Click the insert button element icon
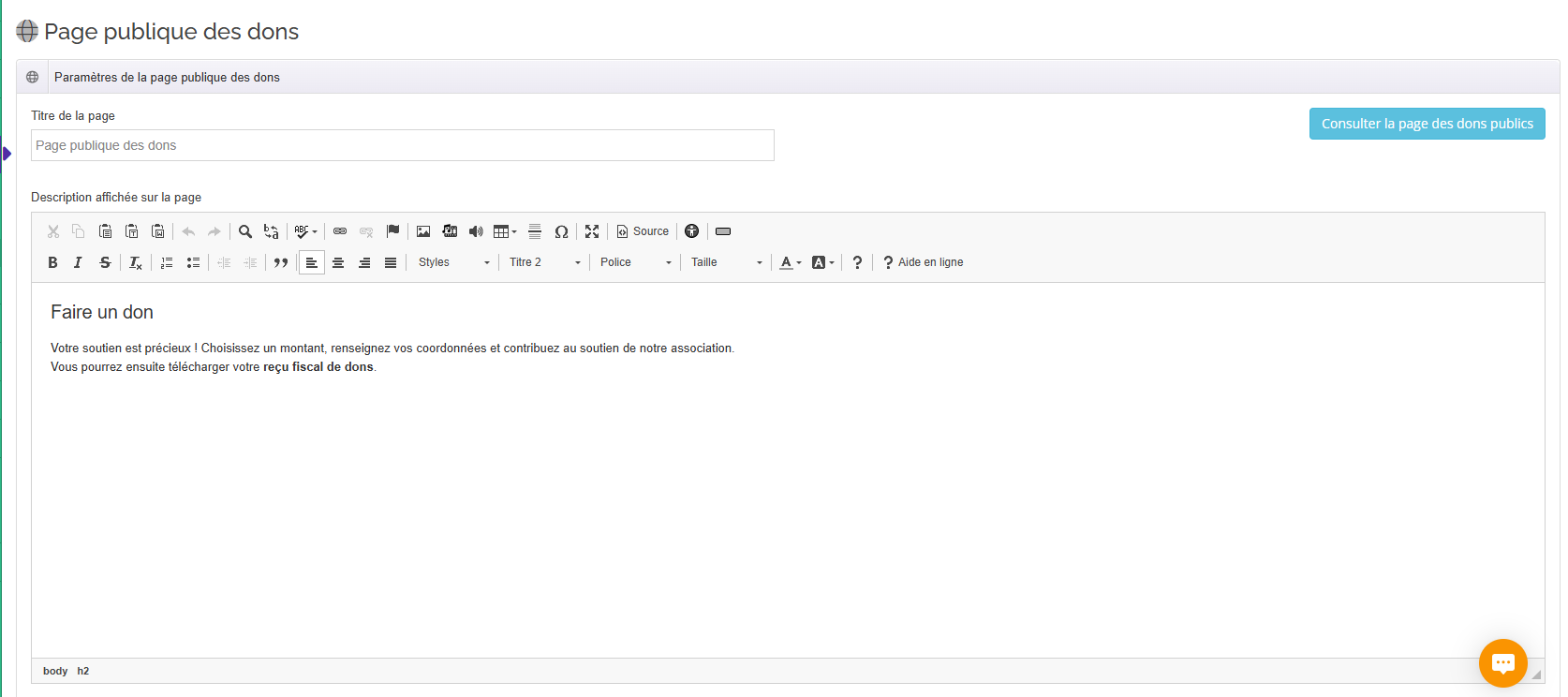Viewport: 1568px width, 697px height. [x=723, y=231]
